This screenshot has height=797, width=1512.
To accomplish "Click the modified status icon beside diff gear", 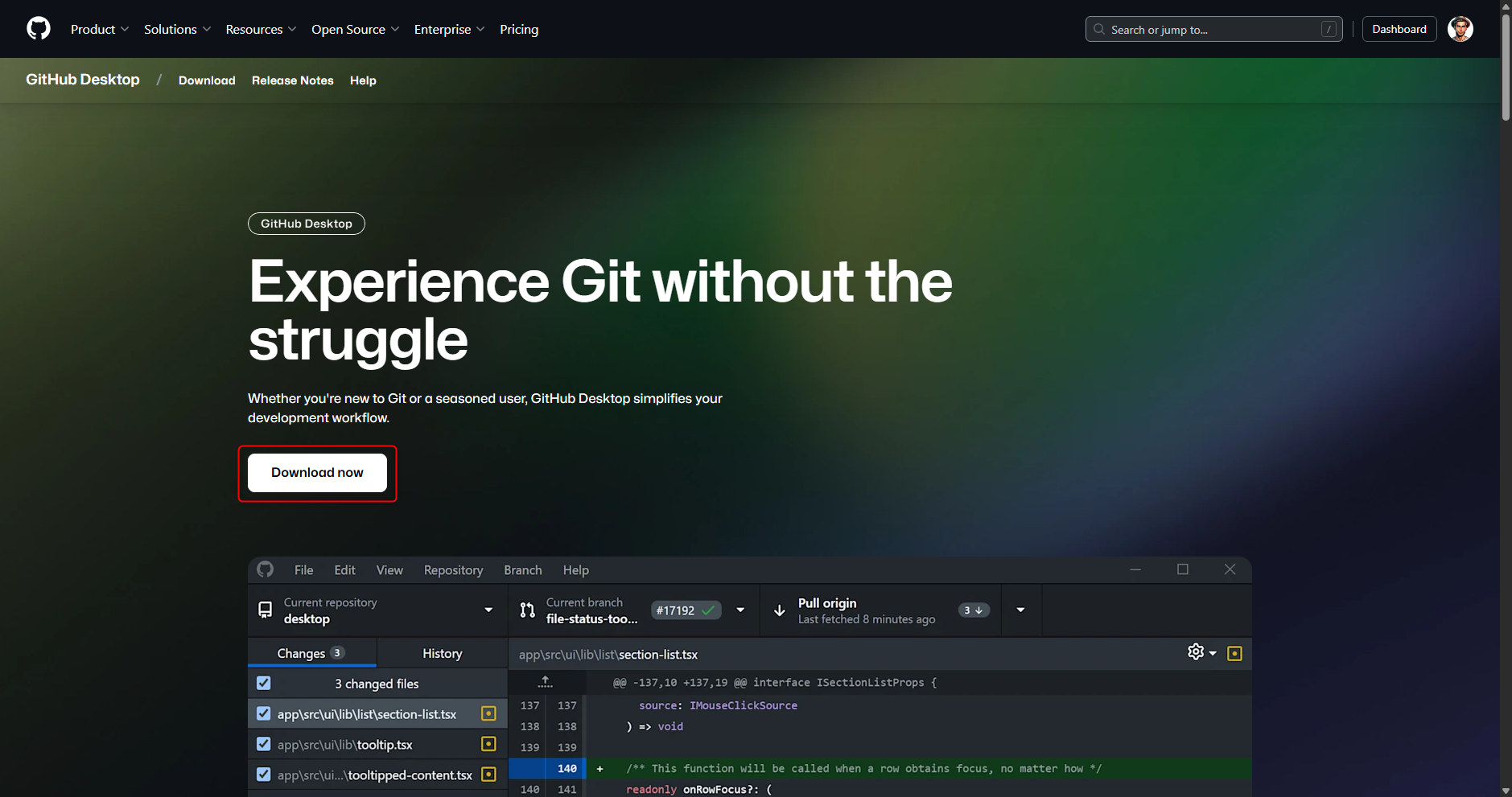I will pos(1234,653).
